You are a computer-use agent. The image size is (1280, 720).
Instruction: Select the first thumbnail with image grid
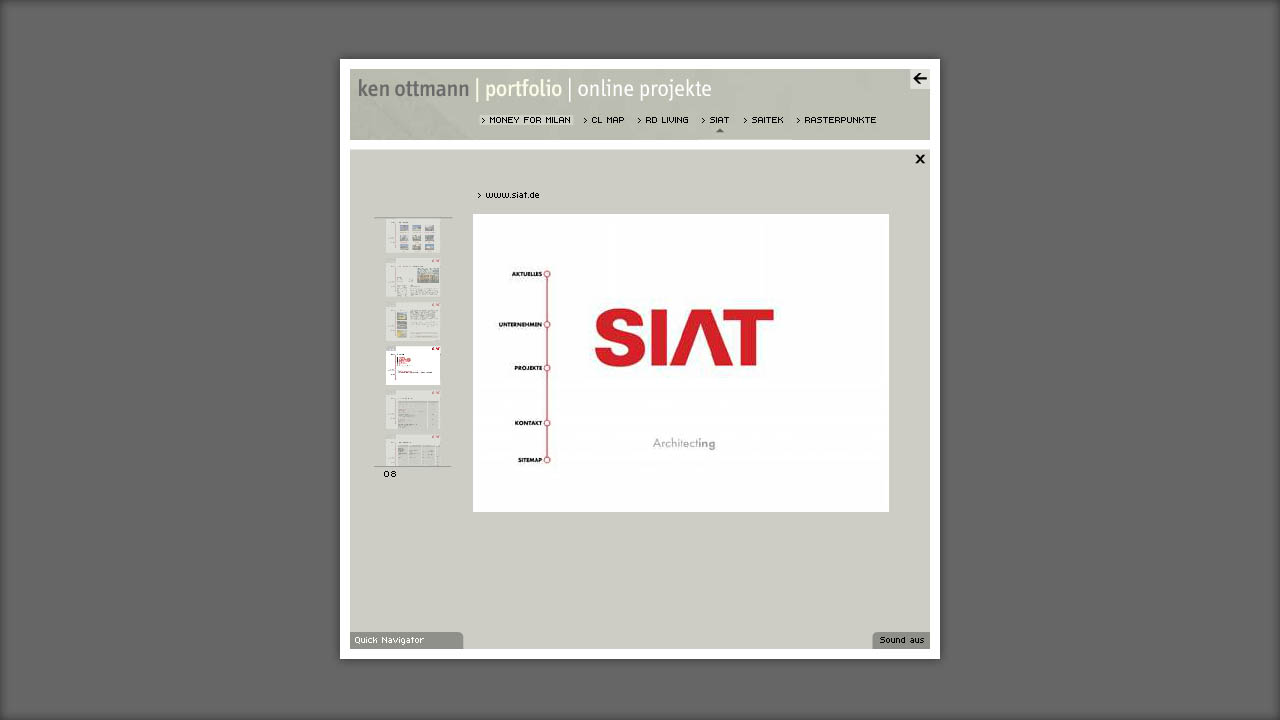413,236
